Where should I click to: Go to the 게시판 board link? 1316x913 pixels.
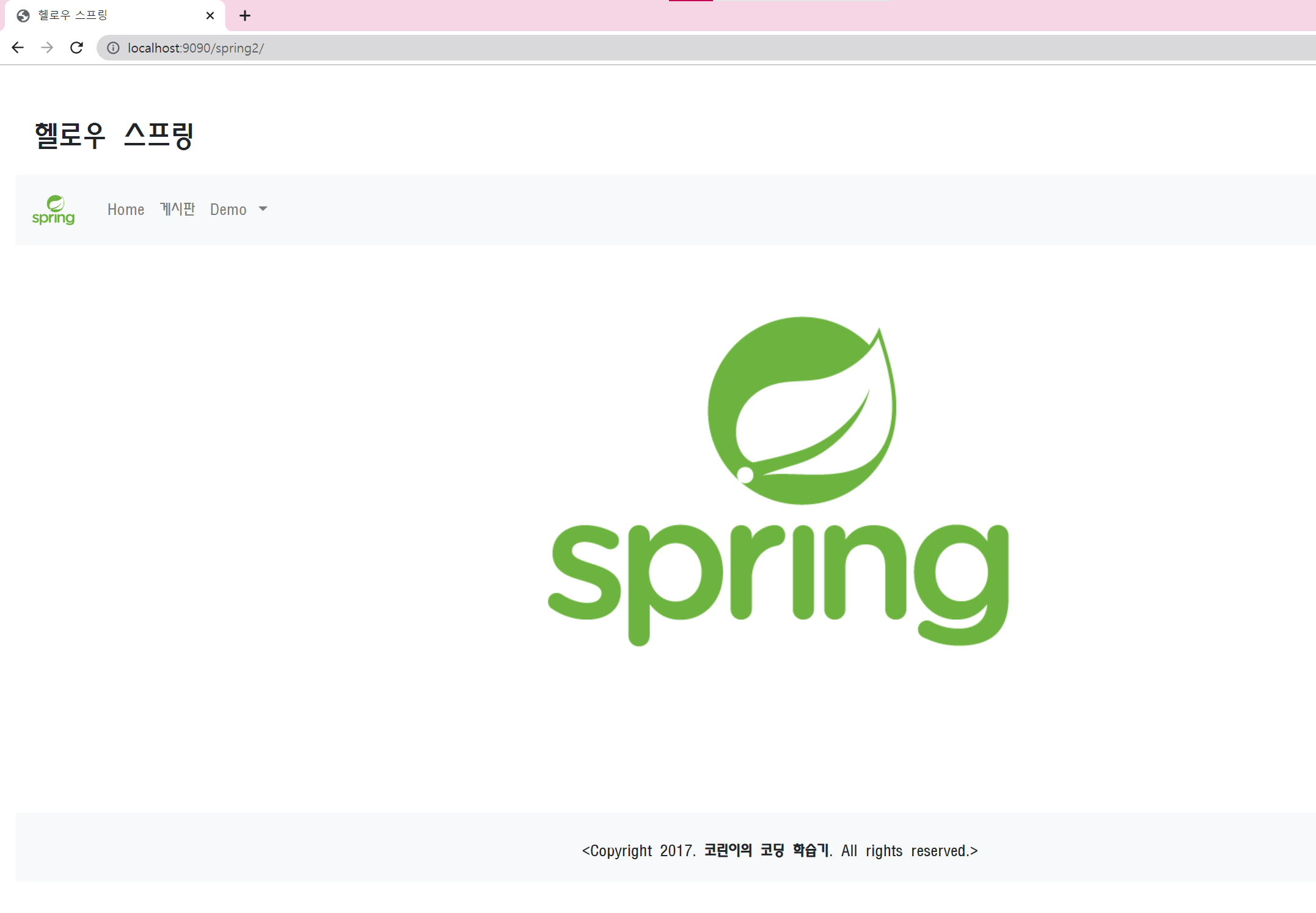[177, 209]
